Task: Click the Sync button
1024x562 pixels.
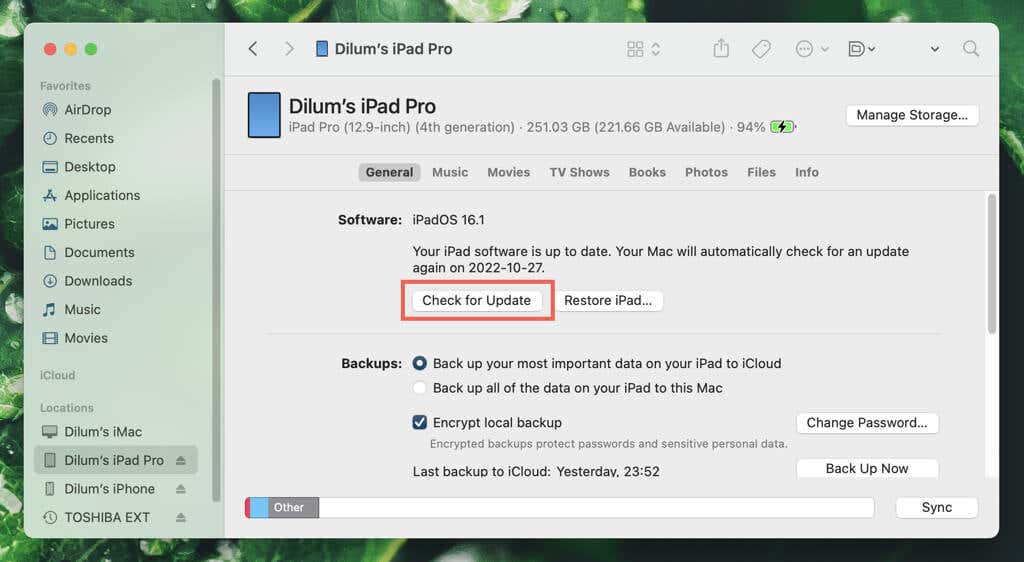Action: (x=936, y=507)
